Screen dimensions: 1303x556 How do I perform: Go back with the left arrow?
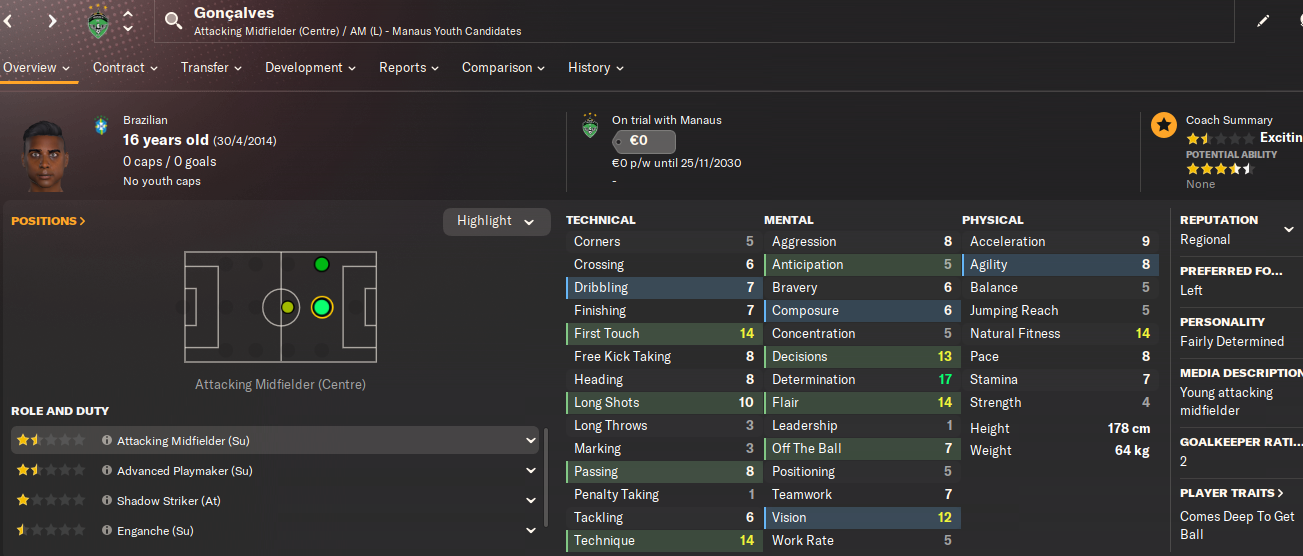point(7,20)
